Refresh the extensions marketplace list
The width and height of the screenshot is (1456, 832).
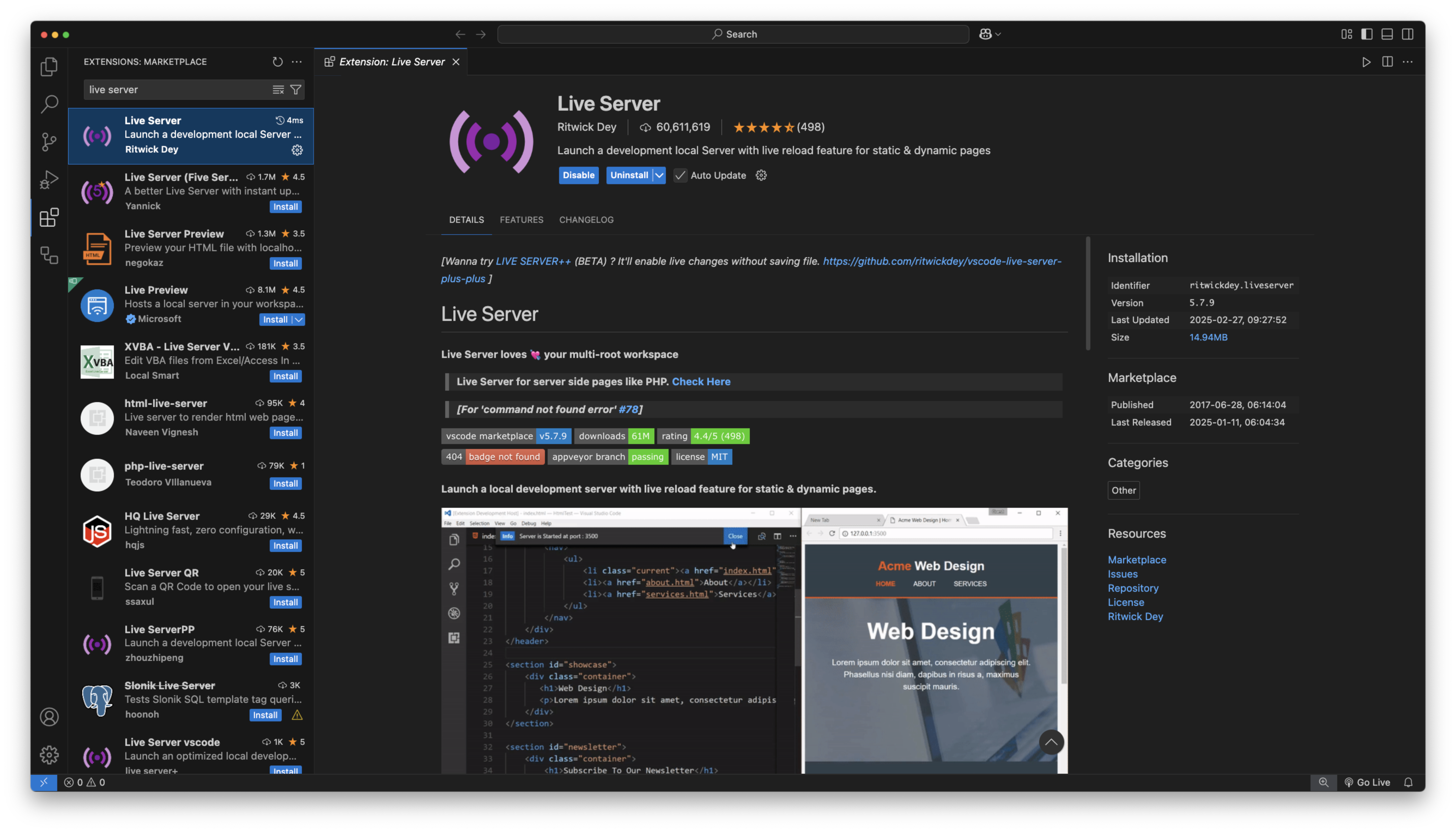click(x=278, y=62)
